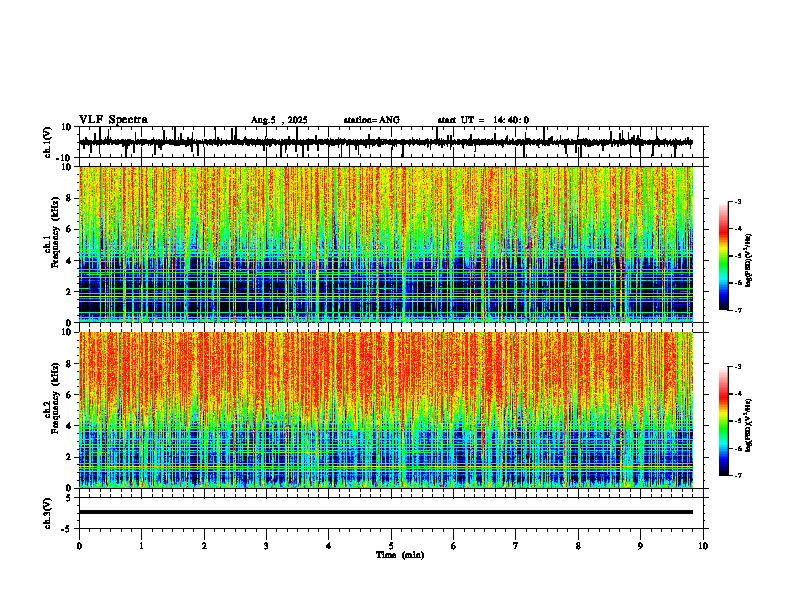Click time axis tick label "7"
The height and width of the screenshot is (612, 792).
(516, 546)
